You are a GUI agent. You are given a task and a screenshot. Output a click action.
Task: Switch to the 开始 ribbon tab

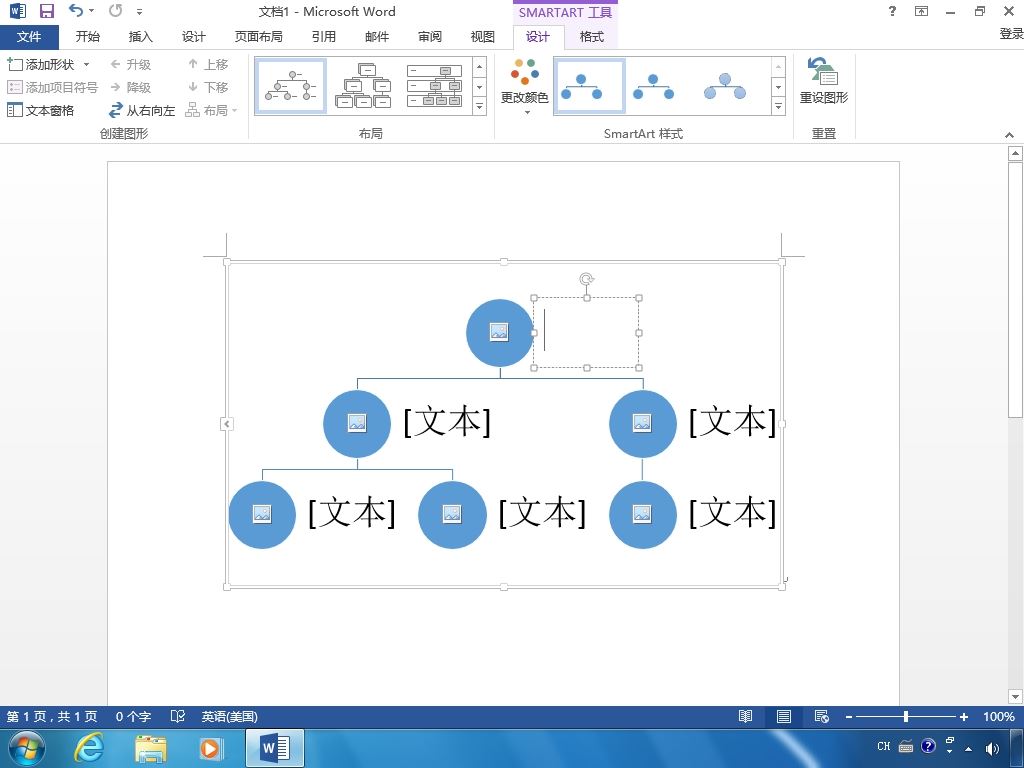tap(88, 37)
